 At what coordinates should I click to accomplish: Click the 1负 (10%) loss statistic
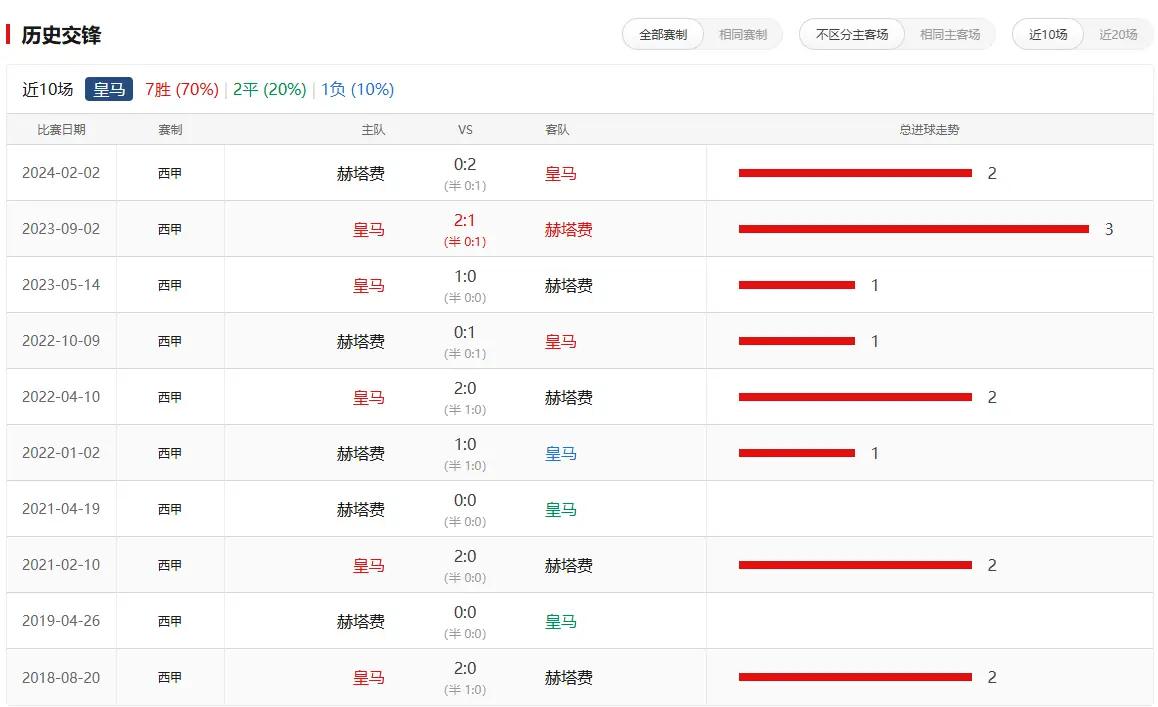pos(357,89)
